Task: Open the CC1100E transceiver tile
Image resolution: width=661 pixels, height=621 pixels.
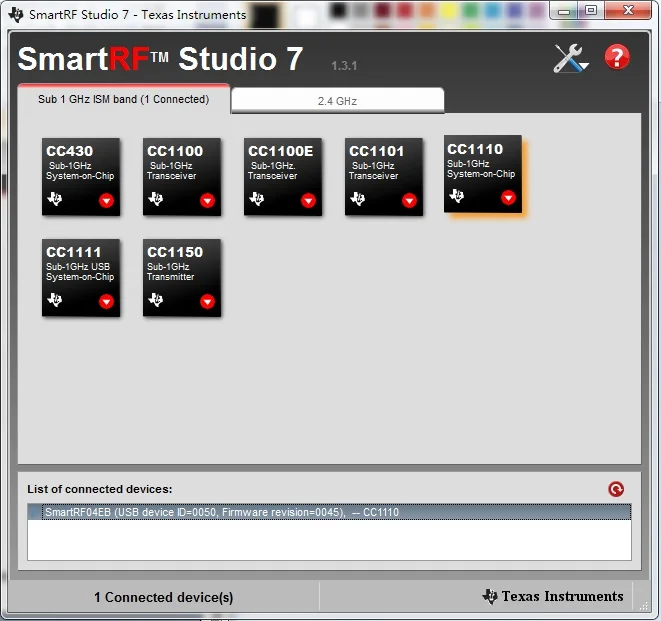Action: (283, 177)
